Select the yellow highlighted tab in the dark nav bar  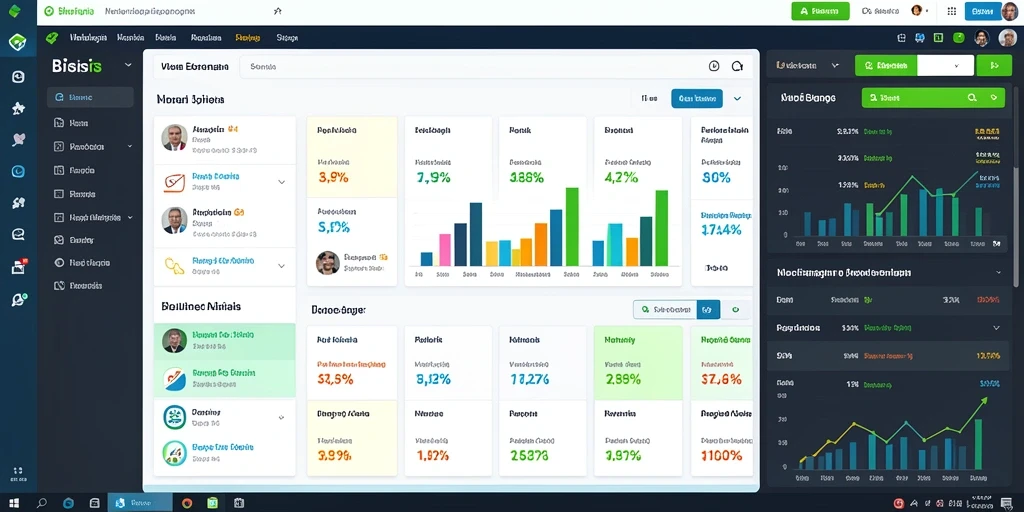pyautogui.click(x=248, y=38)
